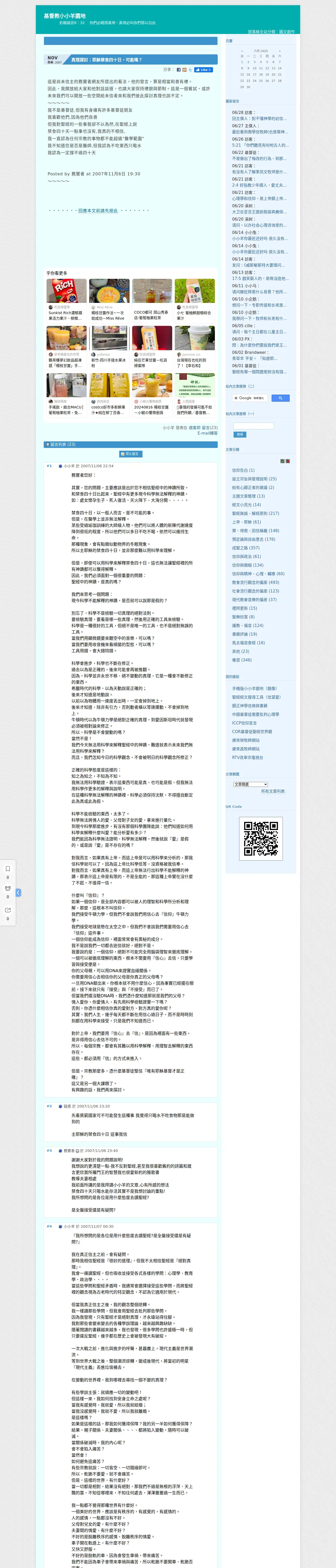
Task: Collapse floating sidebar with blue chevron
Action: click(x=18, y=892)
